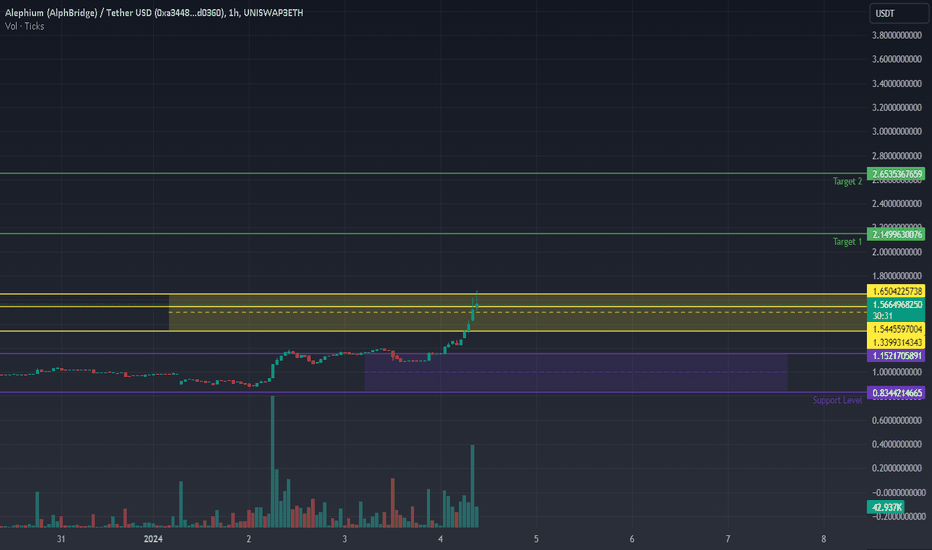Open the USDT currency selector
This screenshot has height=550, width=932.
click(x=899, y=13)
